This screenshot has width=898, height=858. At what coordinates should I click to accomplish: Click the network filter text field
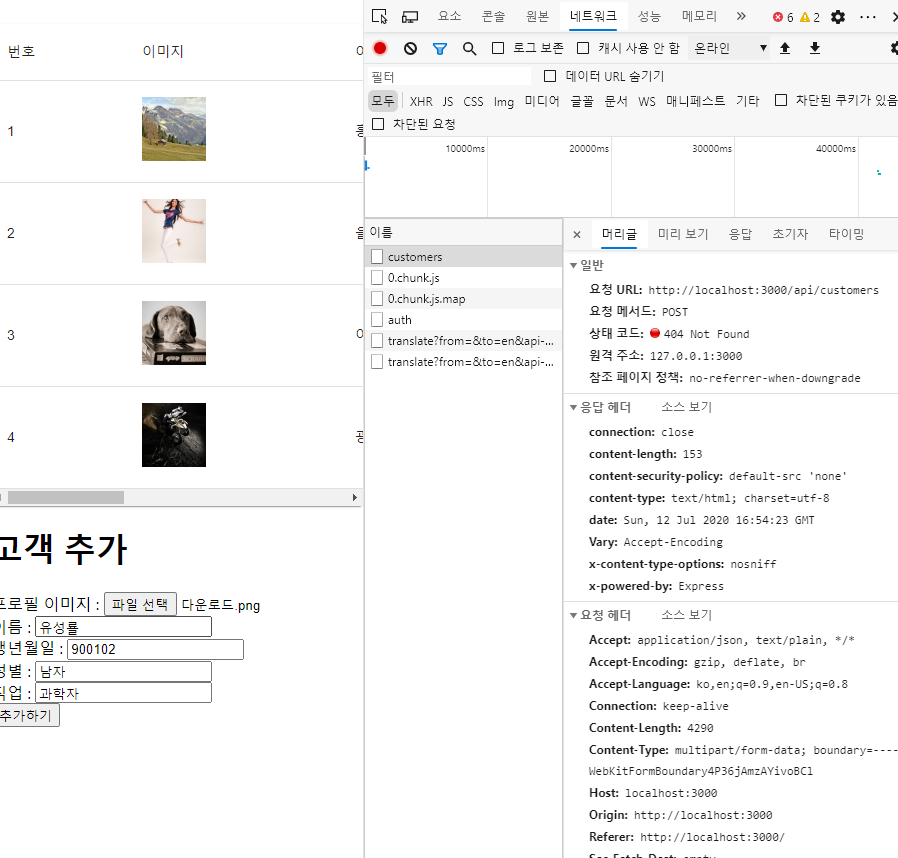click(x=449, y=76)
